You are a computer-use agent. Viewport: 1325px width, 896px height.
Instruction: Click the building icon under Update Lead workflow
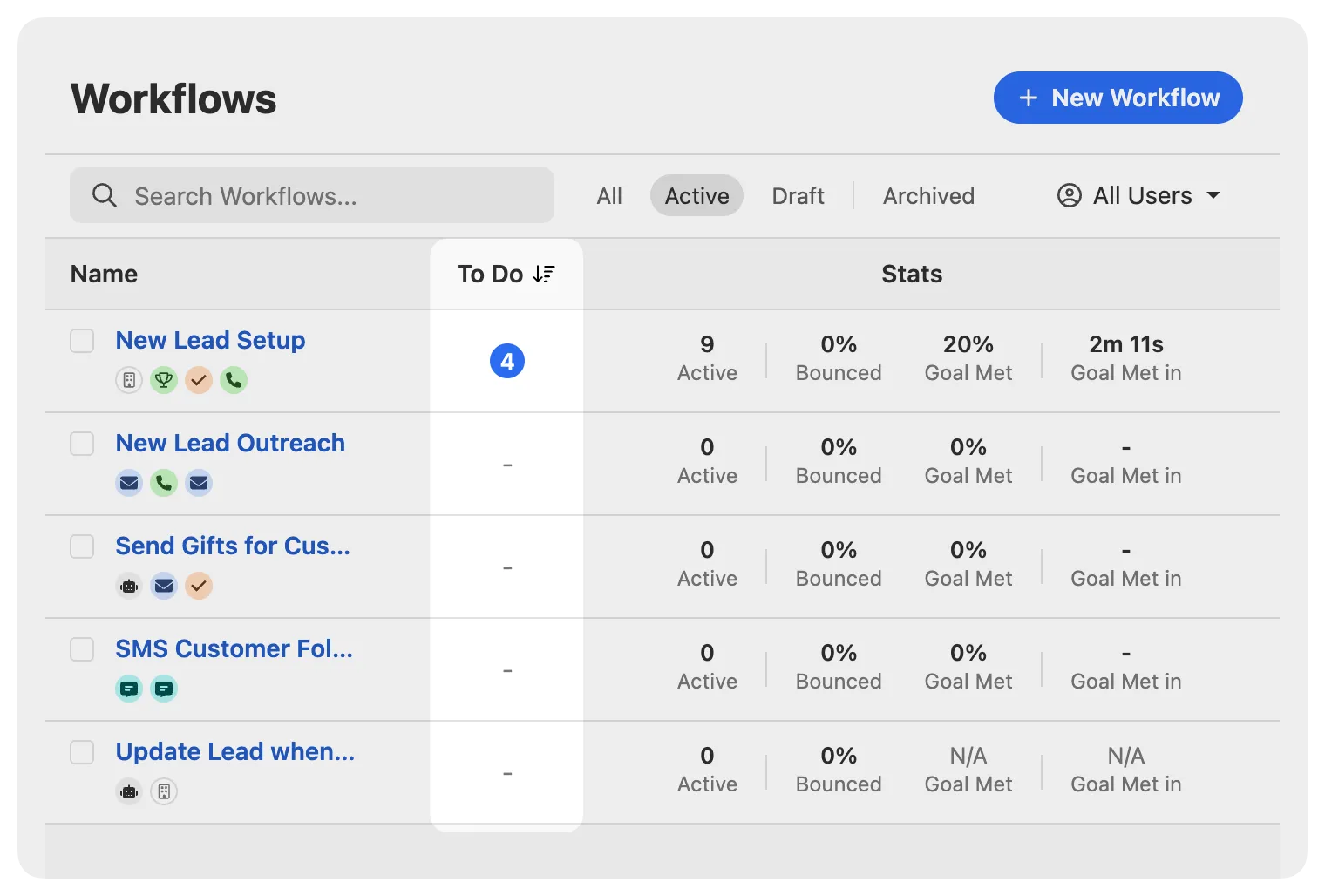164,791
